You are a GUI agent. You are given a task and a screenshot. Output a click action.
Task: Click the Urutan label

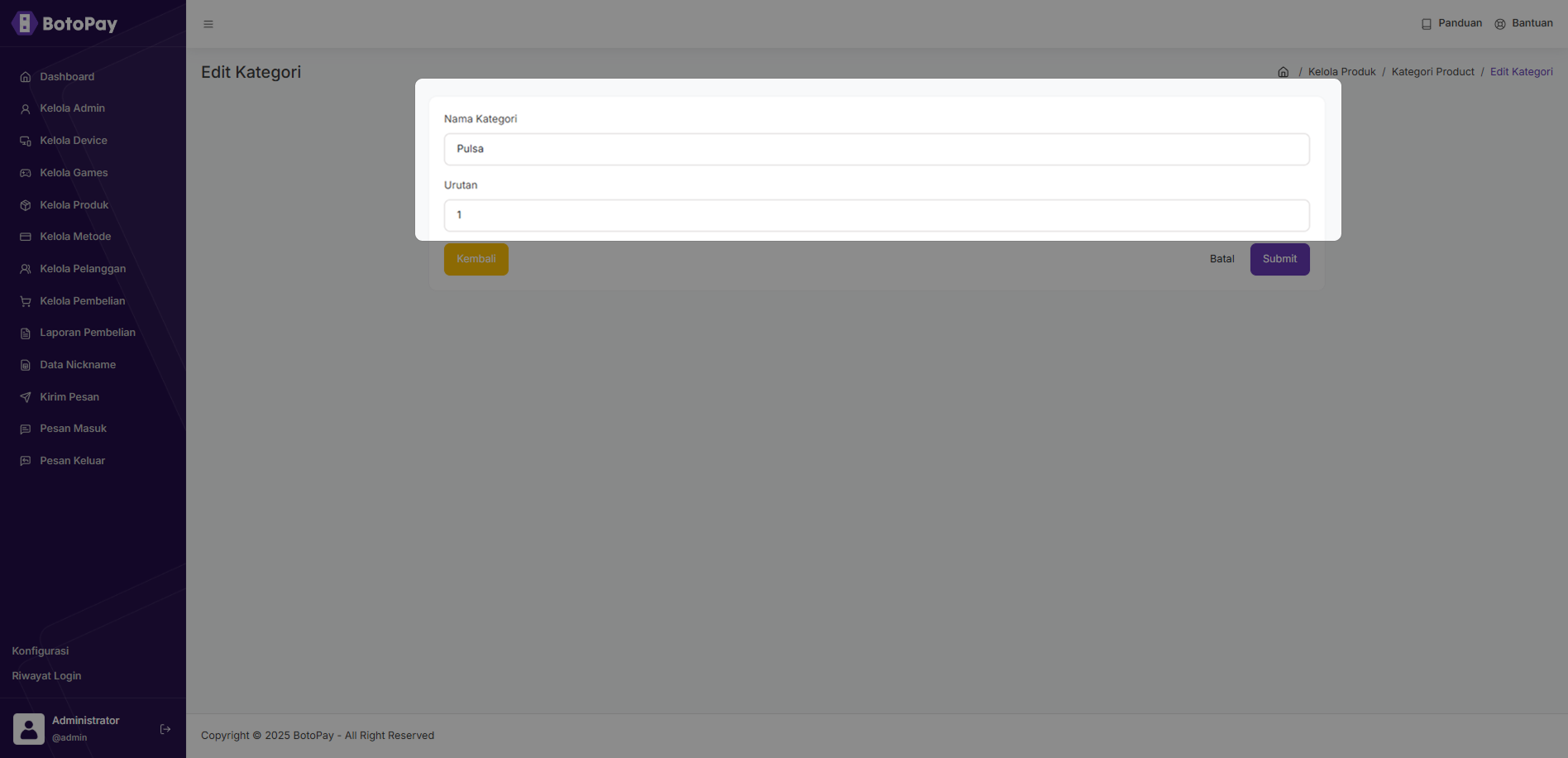click(461, 185)
